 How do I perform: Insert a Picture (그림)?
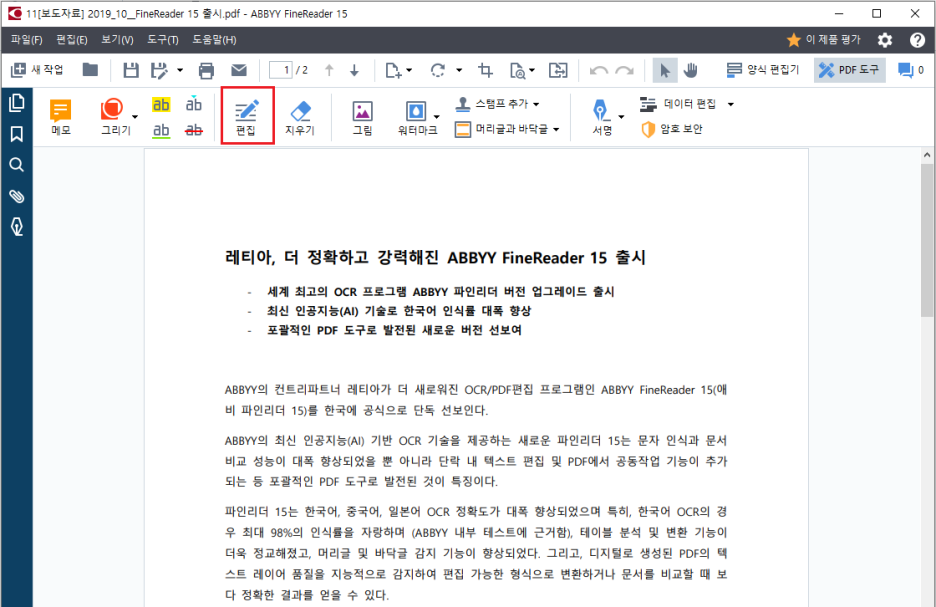[x=362, y=118]
